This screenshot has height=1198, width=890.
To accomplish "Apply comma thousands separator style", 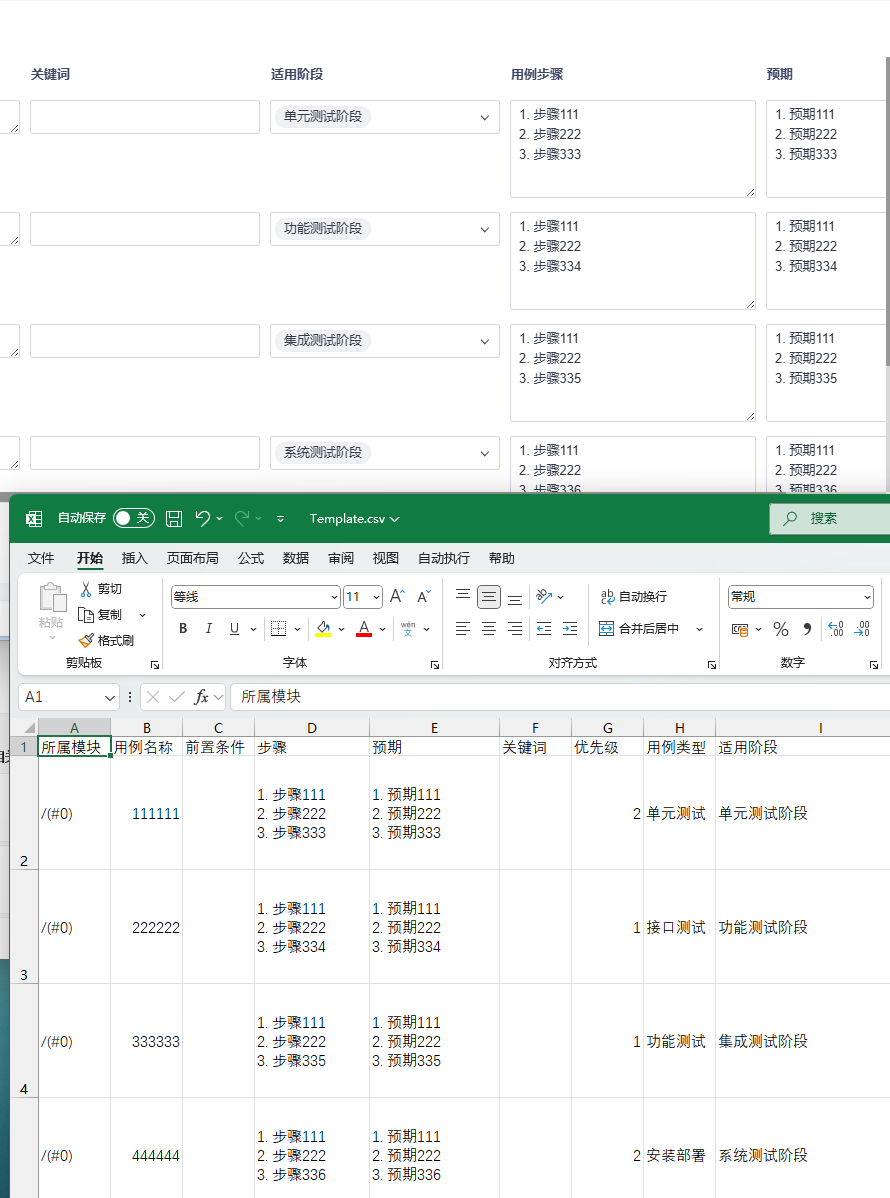I will click(807, 629).
